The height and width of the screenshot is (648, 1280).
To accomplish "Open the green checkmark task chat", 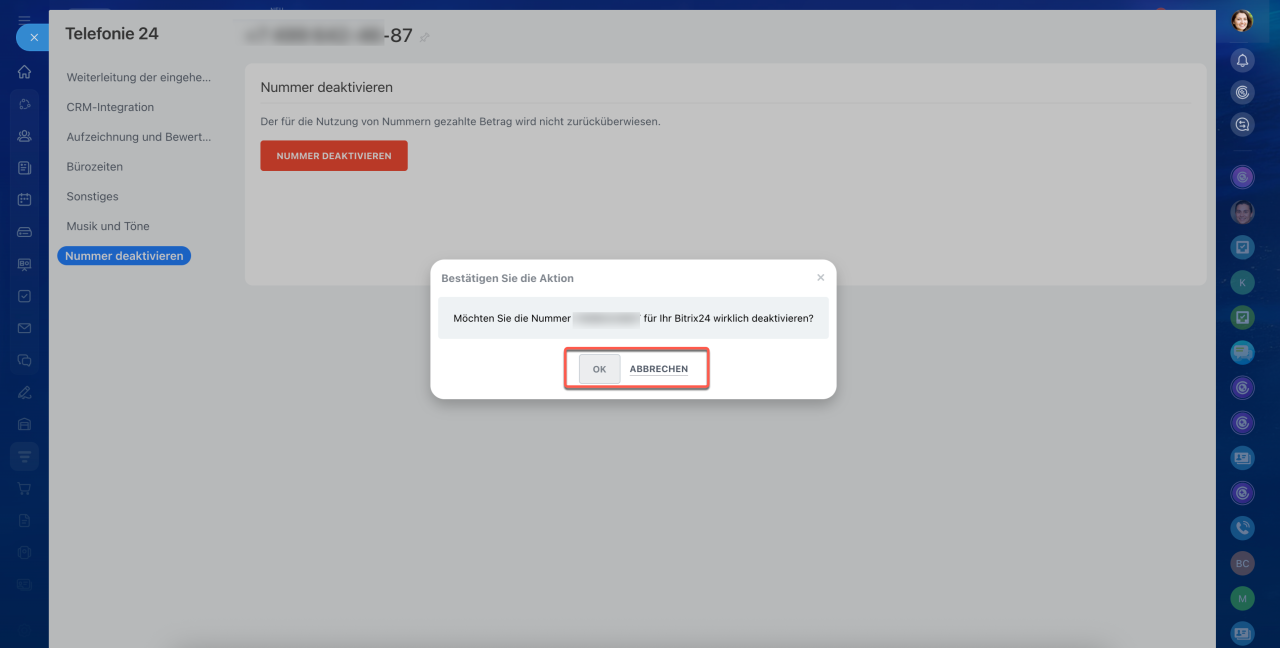I will (1242, 318).
